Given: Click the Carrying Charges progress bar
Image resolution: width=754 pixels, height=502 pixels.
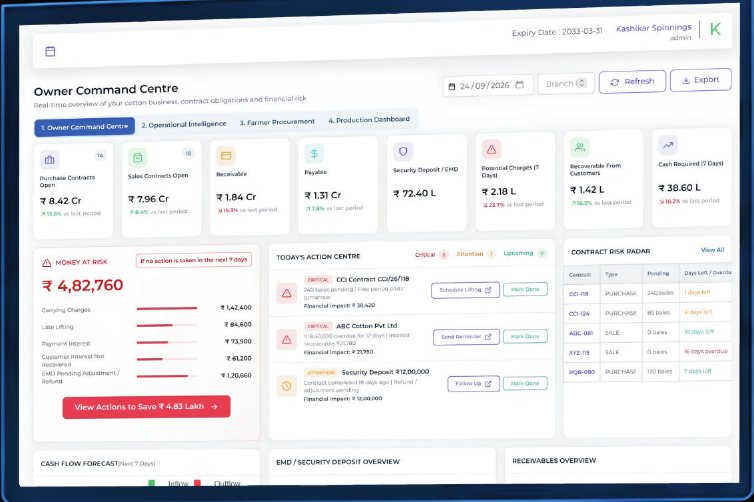Looking at the screenshot, I should point(167,308).
